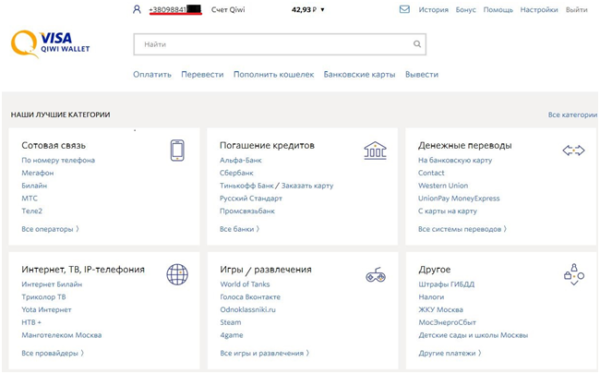This screenshot has height=374, width=600.
Task: Click the mobile phone category icon
Action: (x=177, y=150)
